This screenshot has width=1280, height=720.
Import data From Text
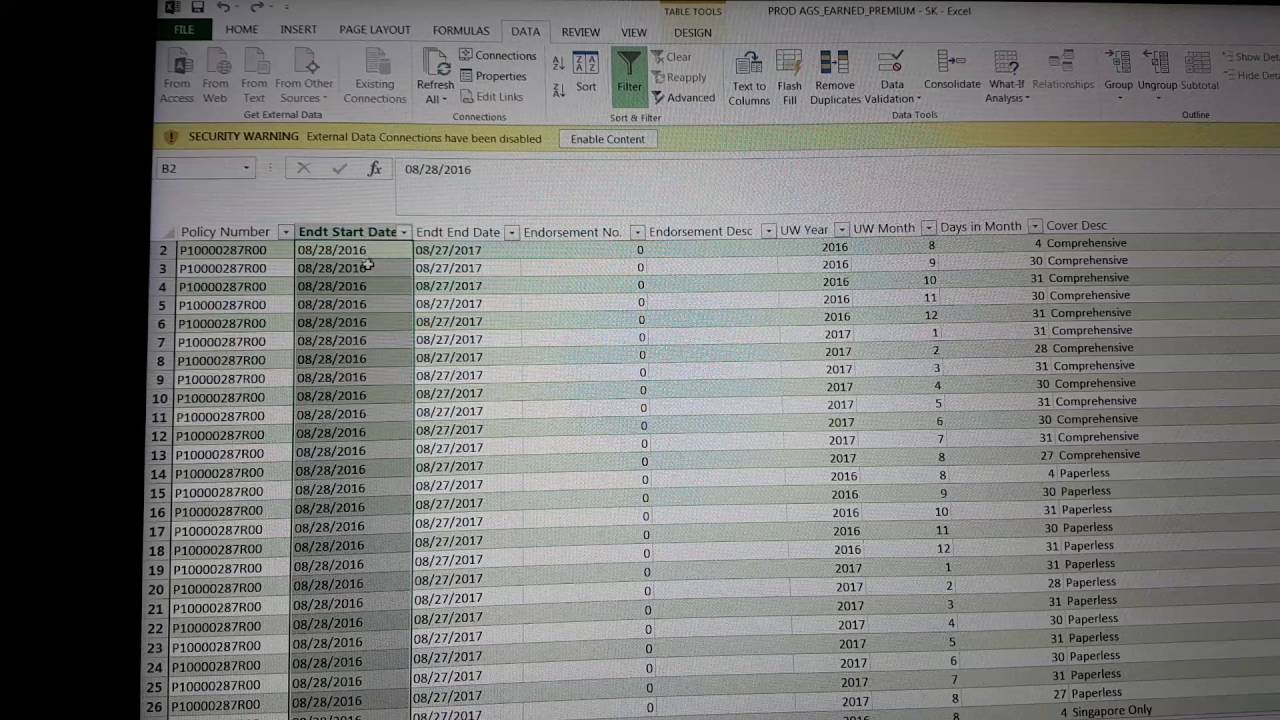pyautogui.click(x=254, y=76)
